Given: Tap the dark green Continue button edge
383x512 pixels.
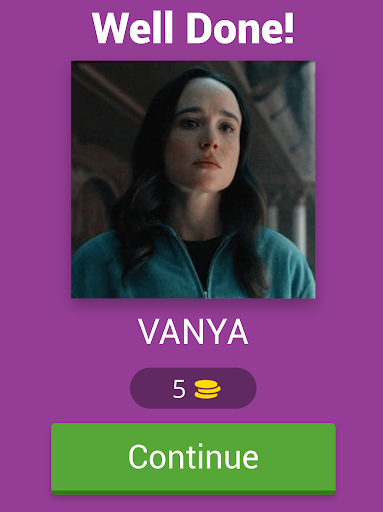Looking at the screenshot, I should [x=193, y=492].
